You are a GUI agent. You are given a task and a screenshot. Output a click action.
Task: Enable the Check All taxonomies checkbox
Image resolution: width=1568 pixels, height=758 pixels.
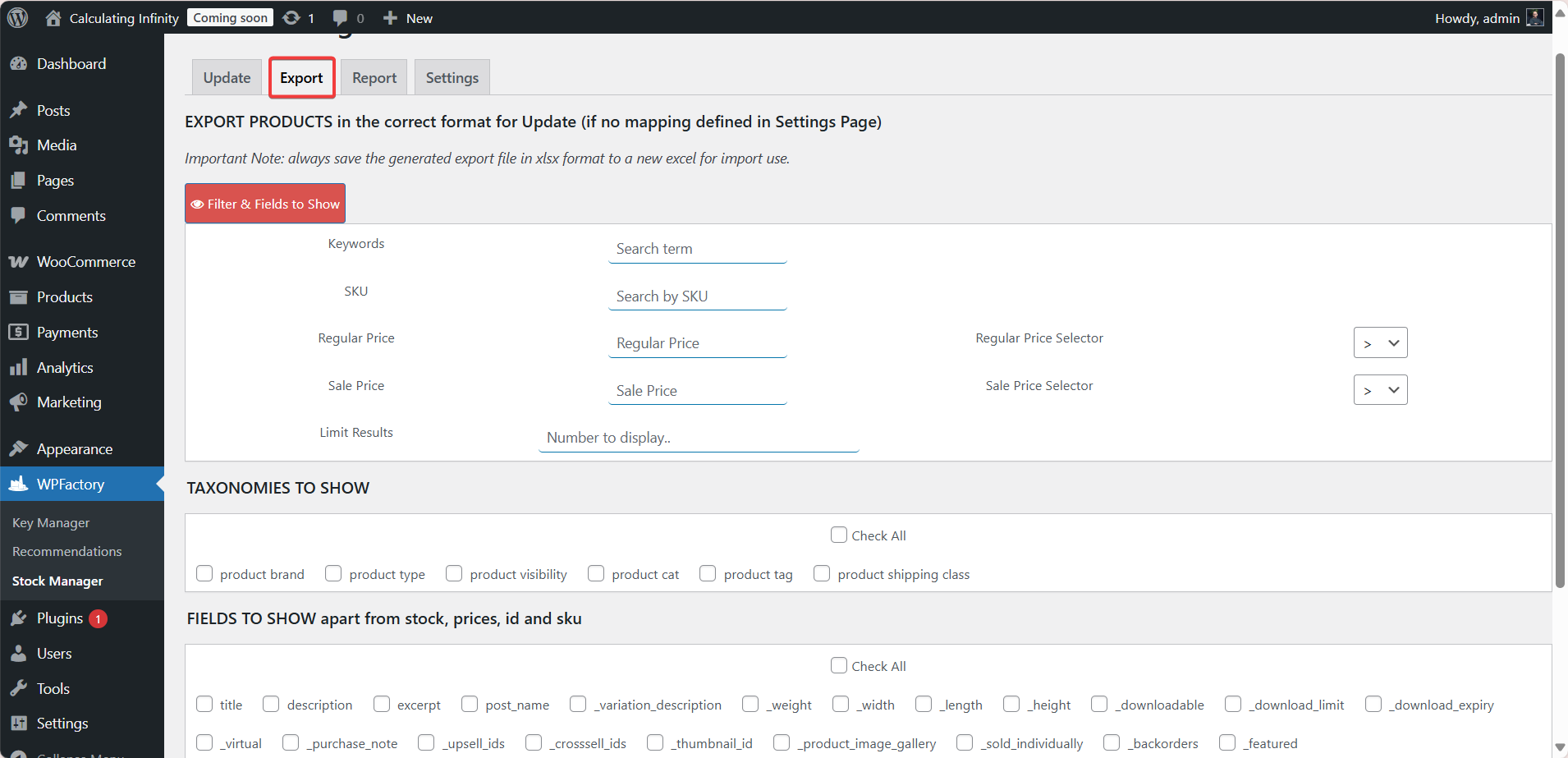tap(839, 535)
